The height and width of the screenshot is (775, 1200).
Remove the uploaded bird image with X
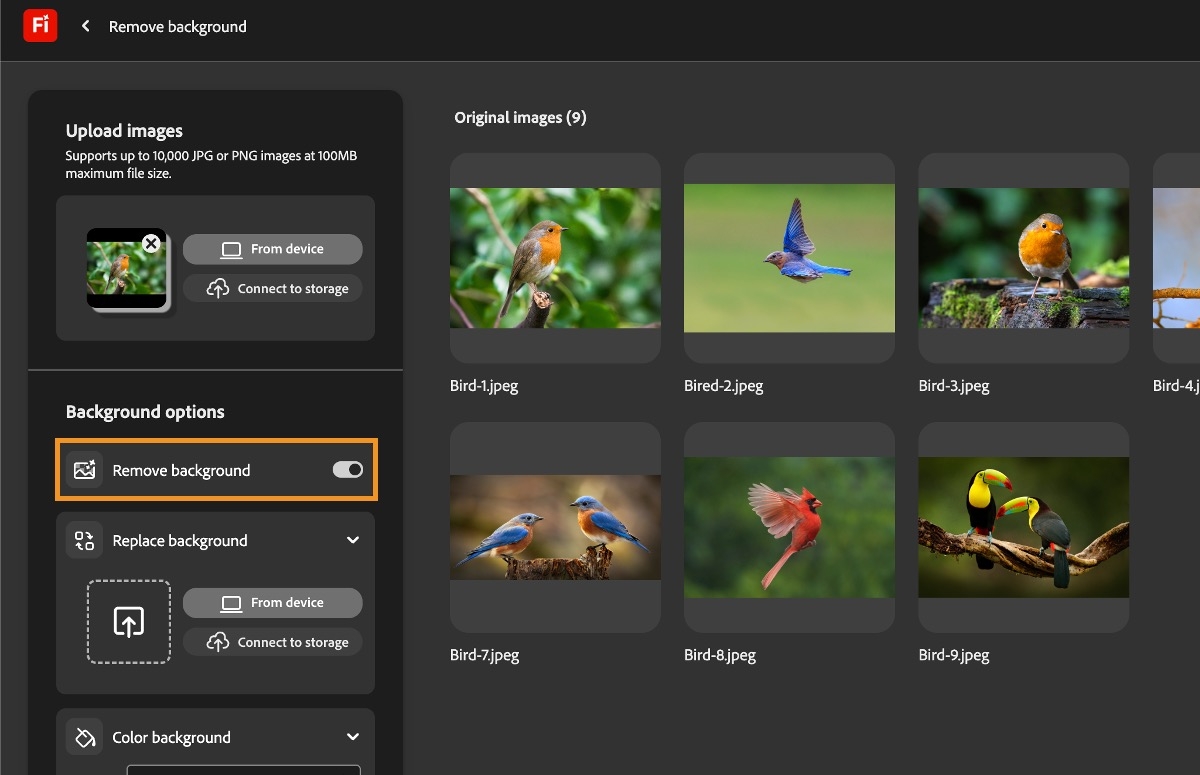click(151, 243)
